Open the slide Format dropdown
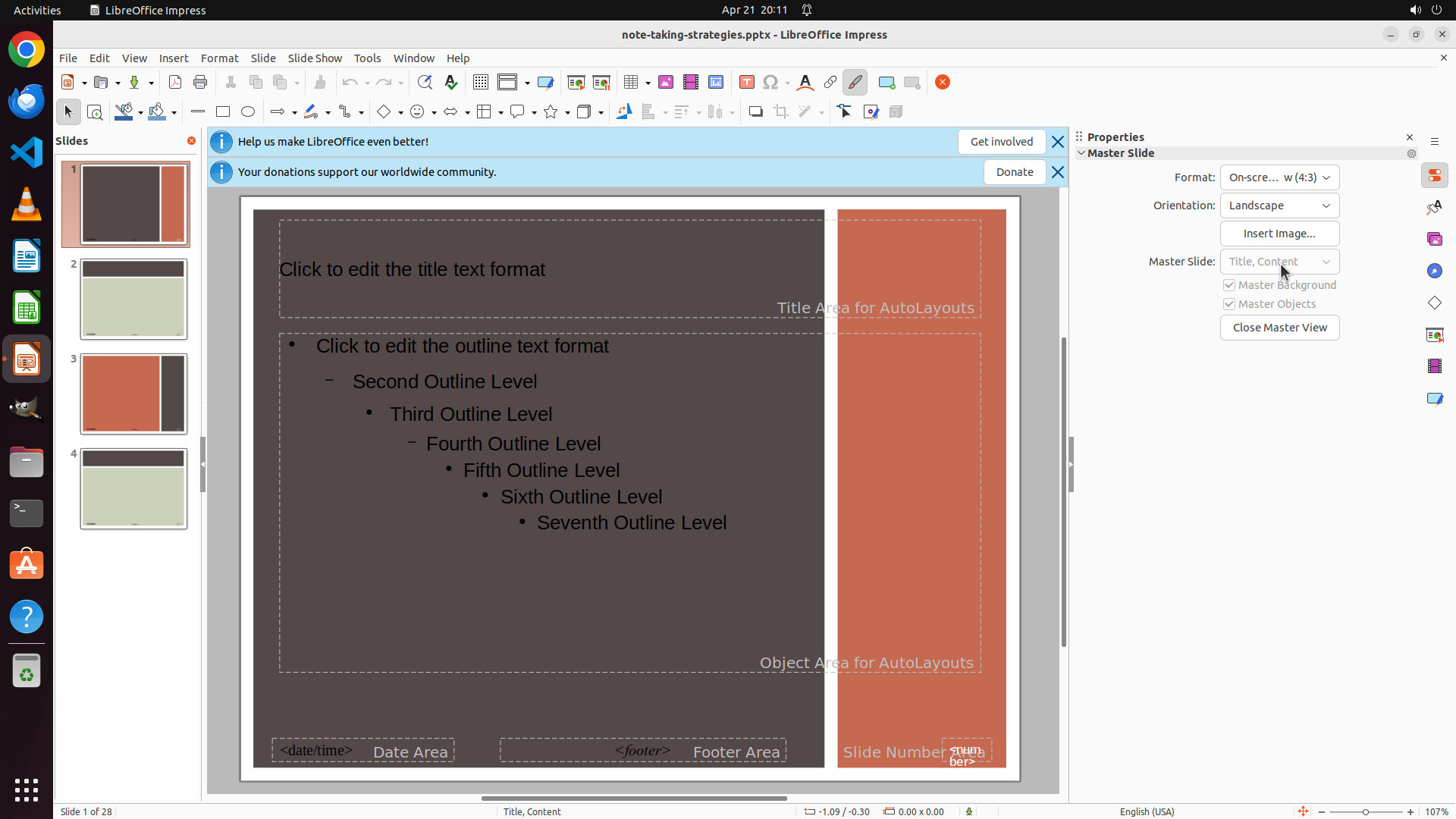Screen dimensions: 1456x819 (x=1279, y=177)
